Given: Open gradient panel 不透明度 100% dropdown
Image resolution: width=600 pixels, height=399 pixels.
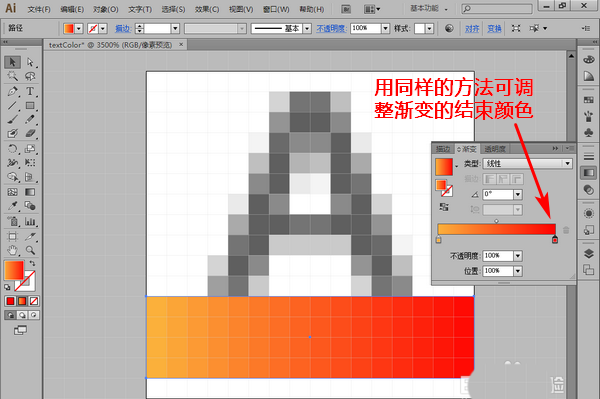Looking at the screenshot, I should coord(518,256).
